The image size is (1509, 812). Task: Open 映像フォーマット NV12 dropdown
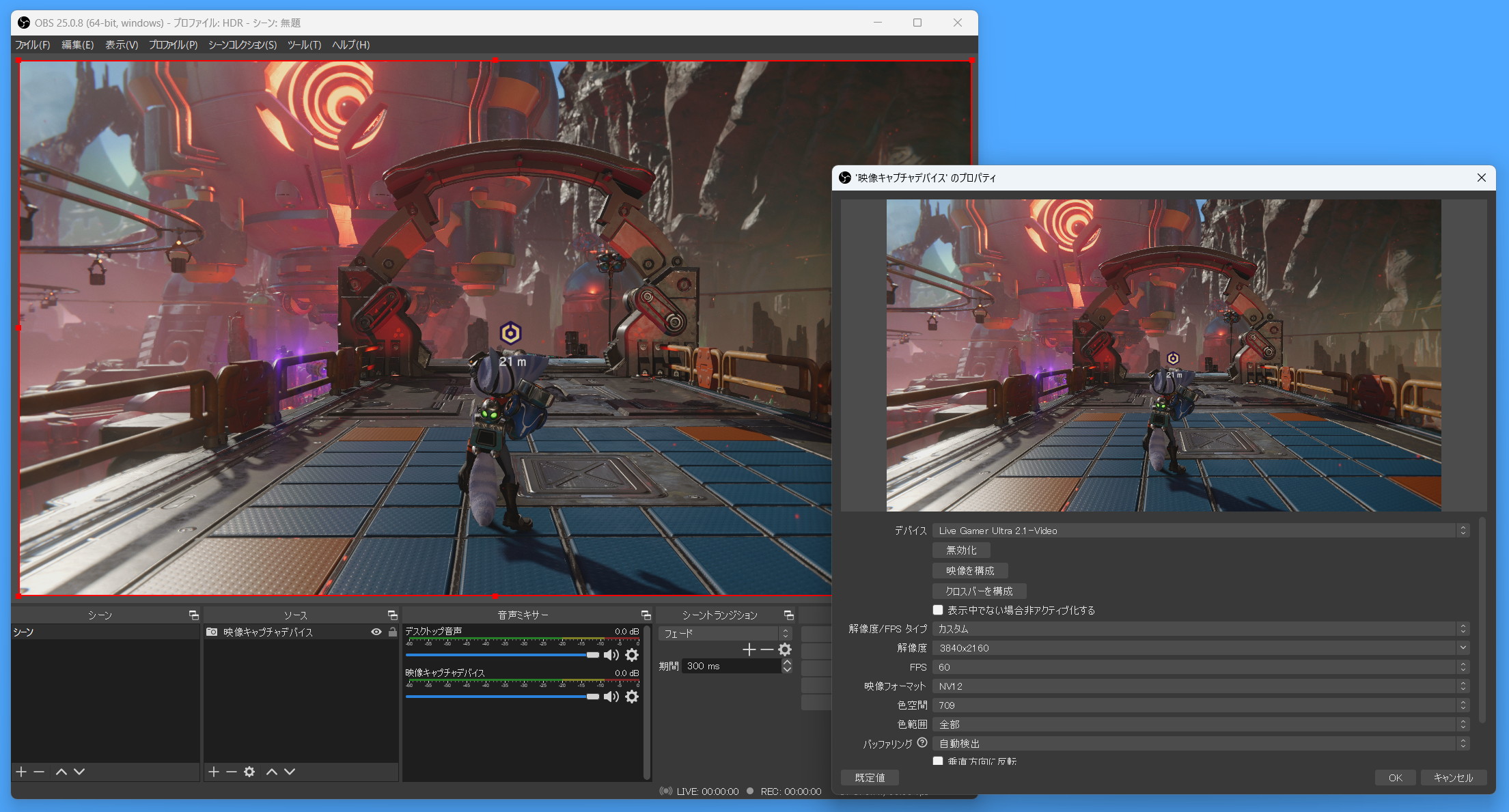pos(1201,686)
